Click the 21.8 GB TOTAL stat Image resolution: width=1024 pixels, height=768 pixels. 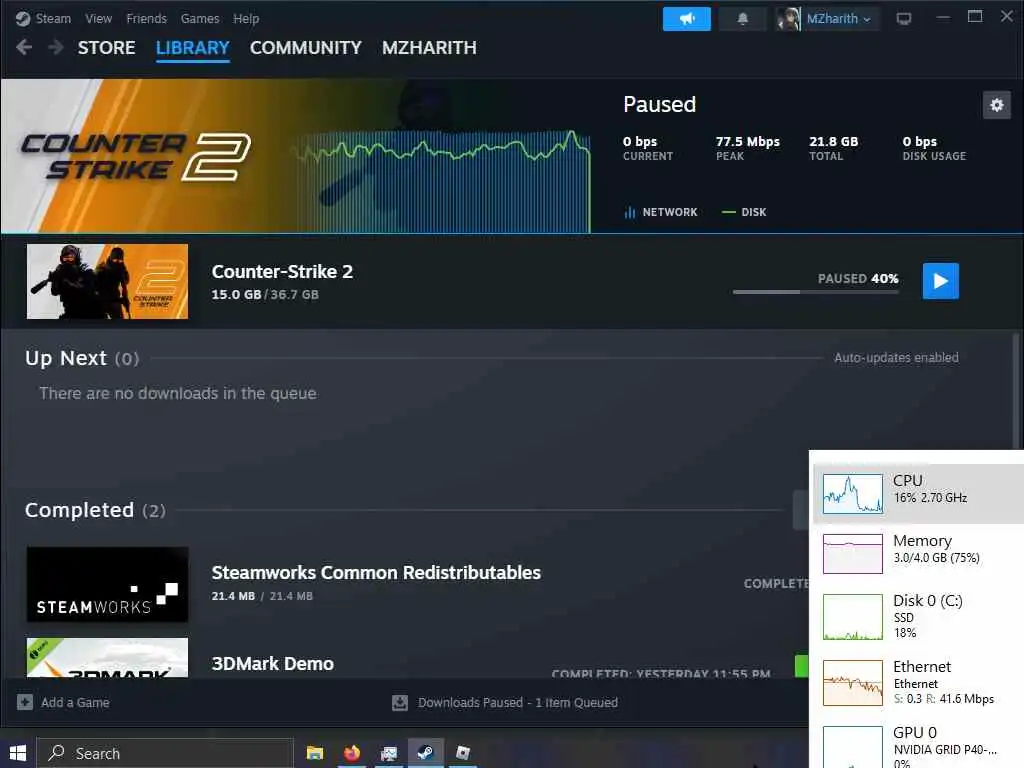(x=833, y=148)
